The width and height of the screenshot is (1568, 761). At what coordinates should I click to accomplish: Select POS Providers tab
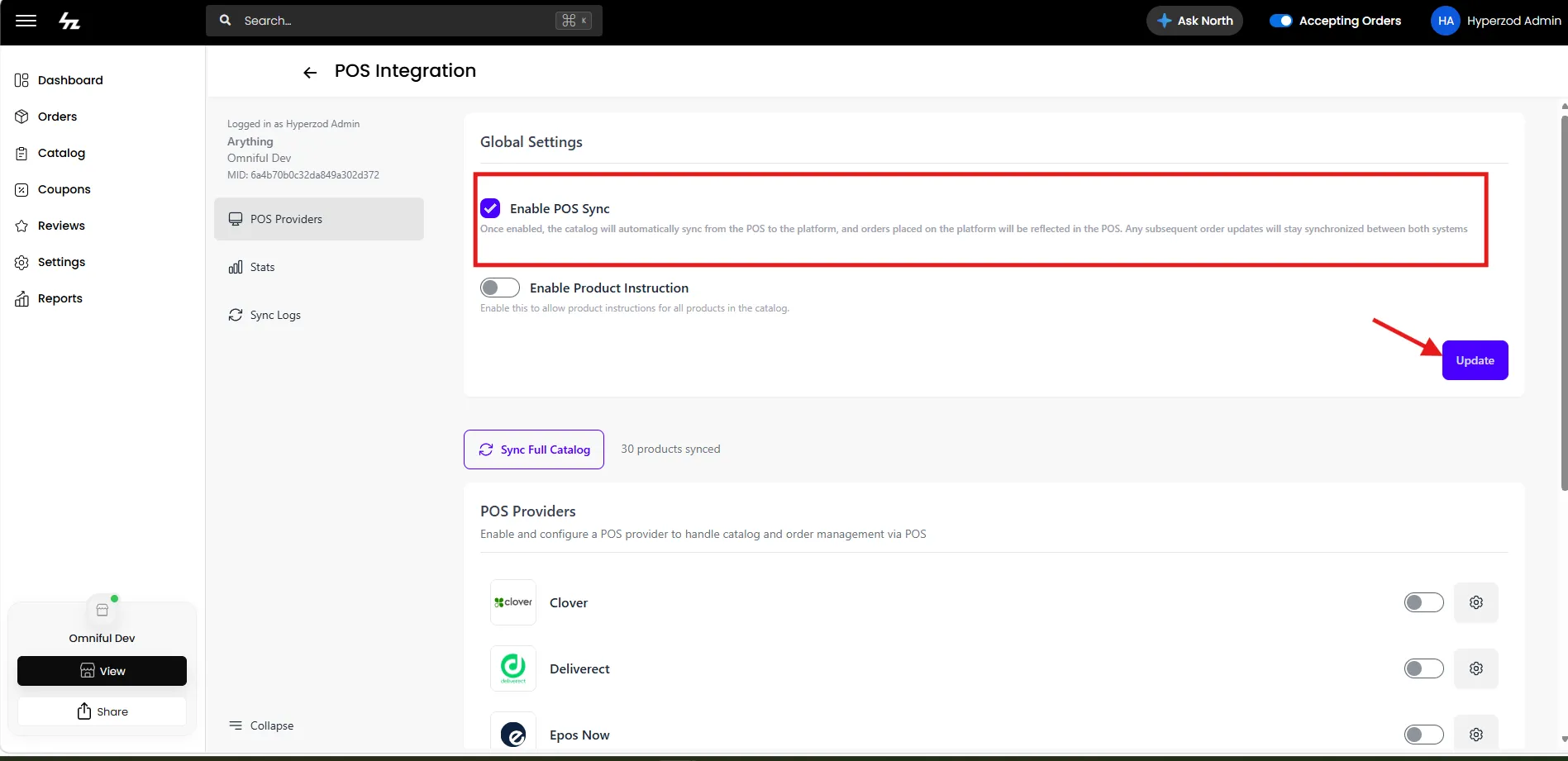(319, 219)
